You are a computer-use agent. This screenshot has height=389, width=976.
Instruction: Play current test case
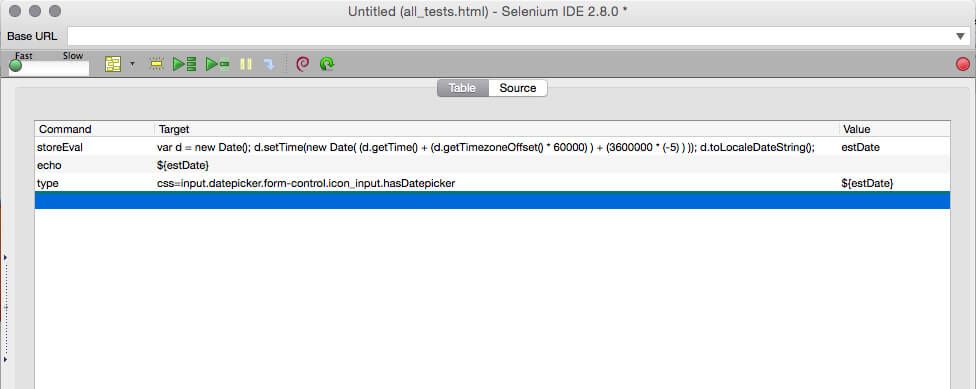(218, 64)
